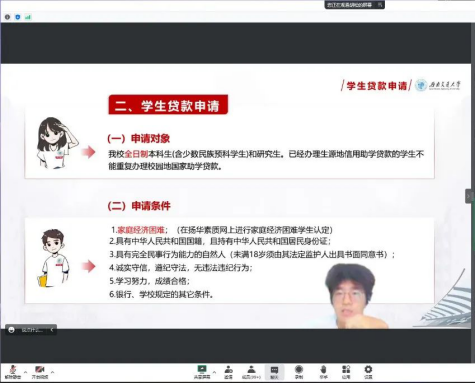475x383 pixels.
Task: Click the raise hand icon
Action: pyautogui.click(x=323, y=372)
